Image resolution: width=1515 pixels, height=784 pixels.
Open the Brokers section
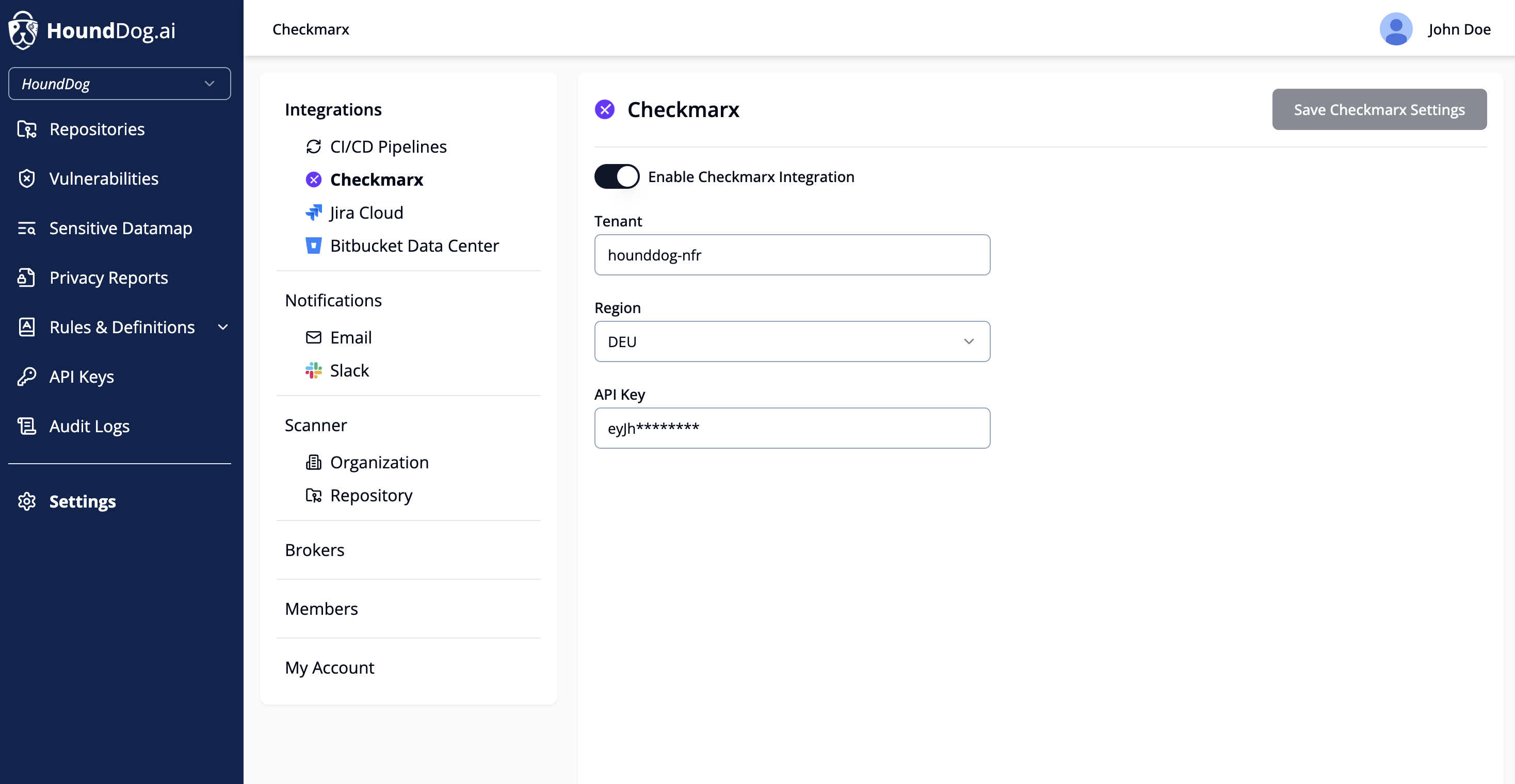click(x=315, y=550)
